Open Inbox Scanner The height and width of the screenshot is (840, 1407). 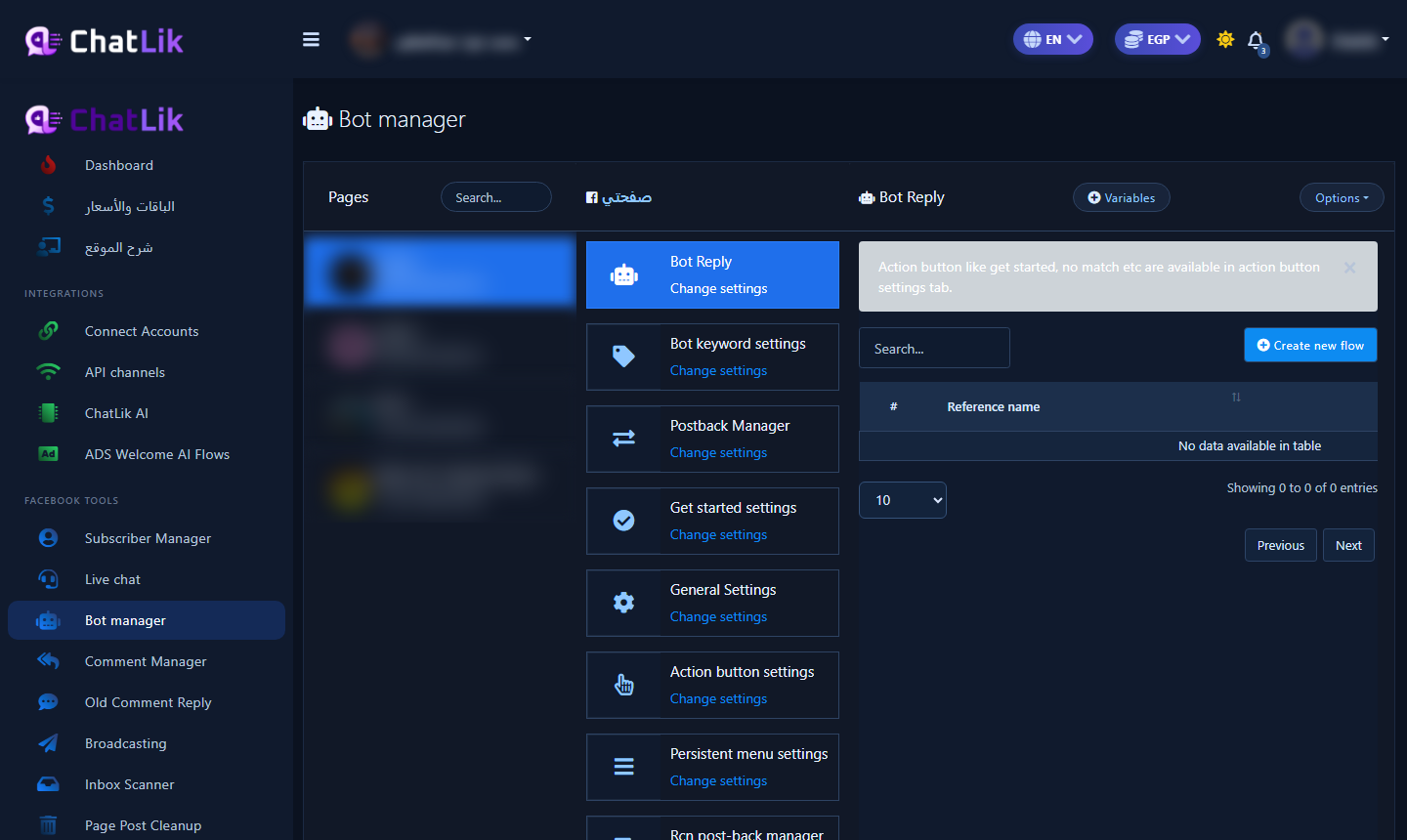click(x=129, y=784)
